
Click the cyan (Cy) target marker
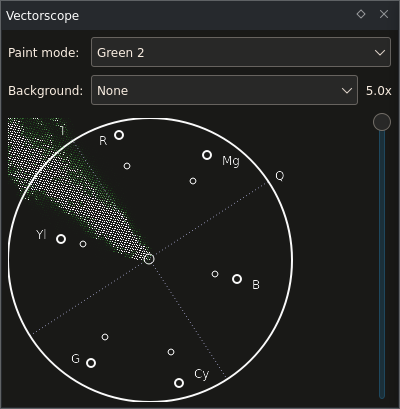[179, 383]
